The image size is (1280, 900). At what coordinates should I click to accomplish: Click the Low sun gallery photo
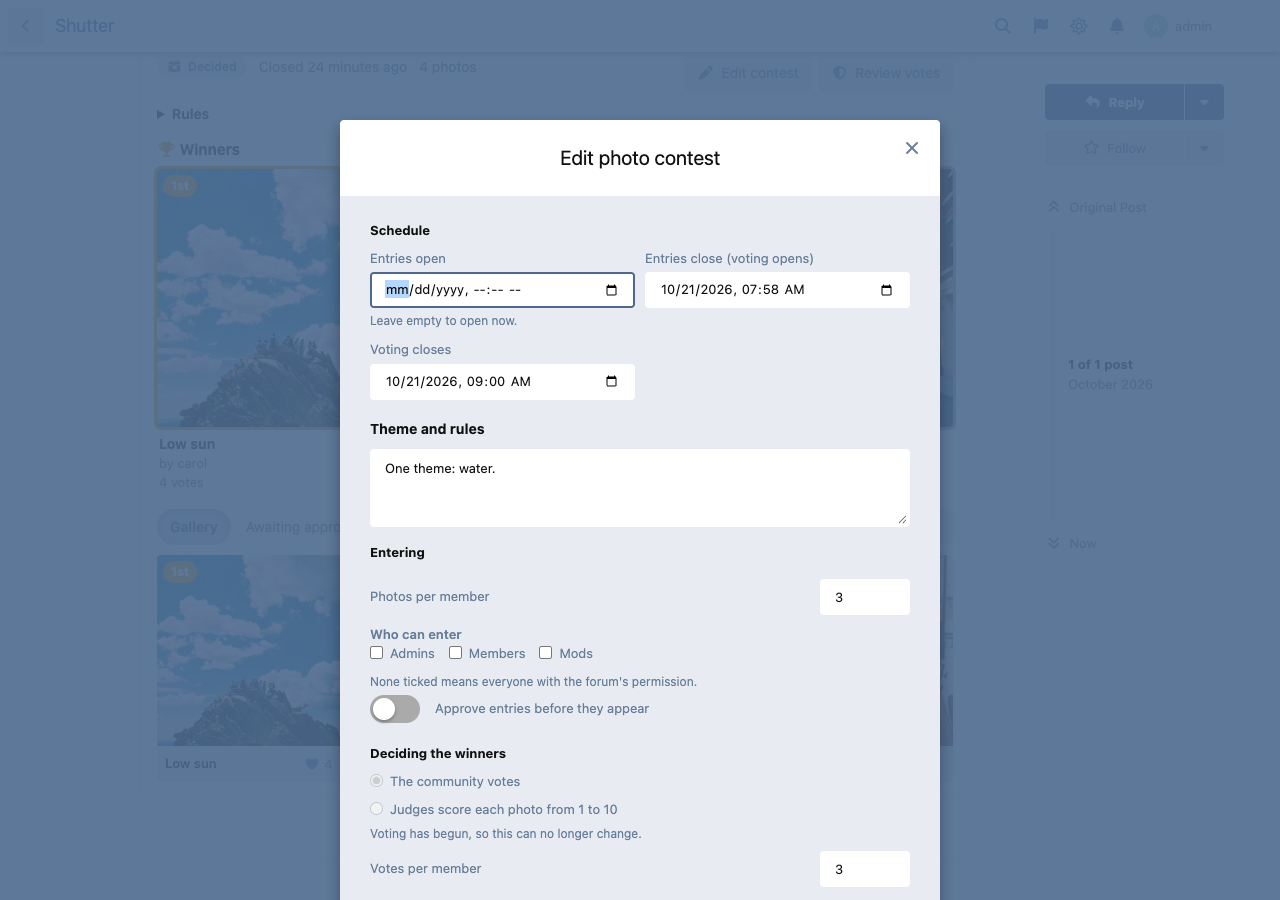coord(248,650)
